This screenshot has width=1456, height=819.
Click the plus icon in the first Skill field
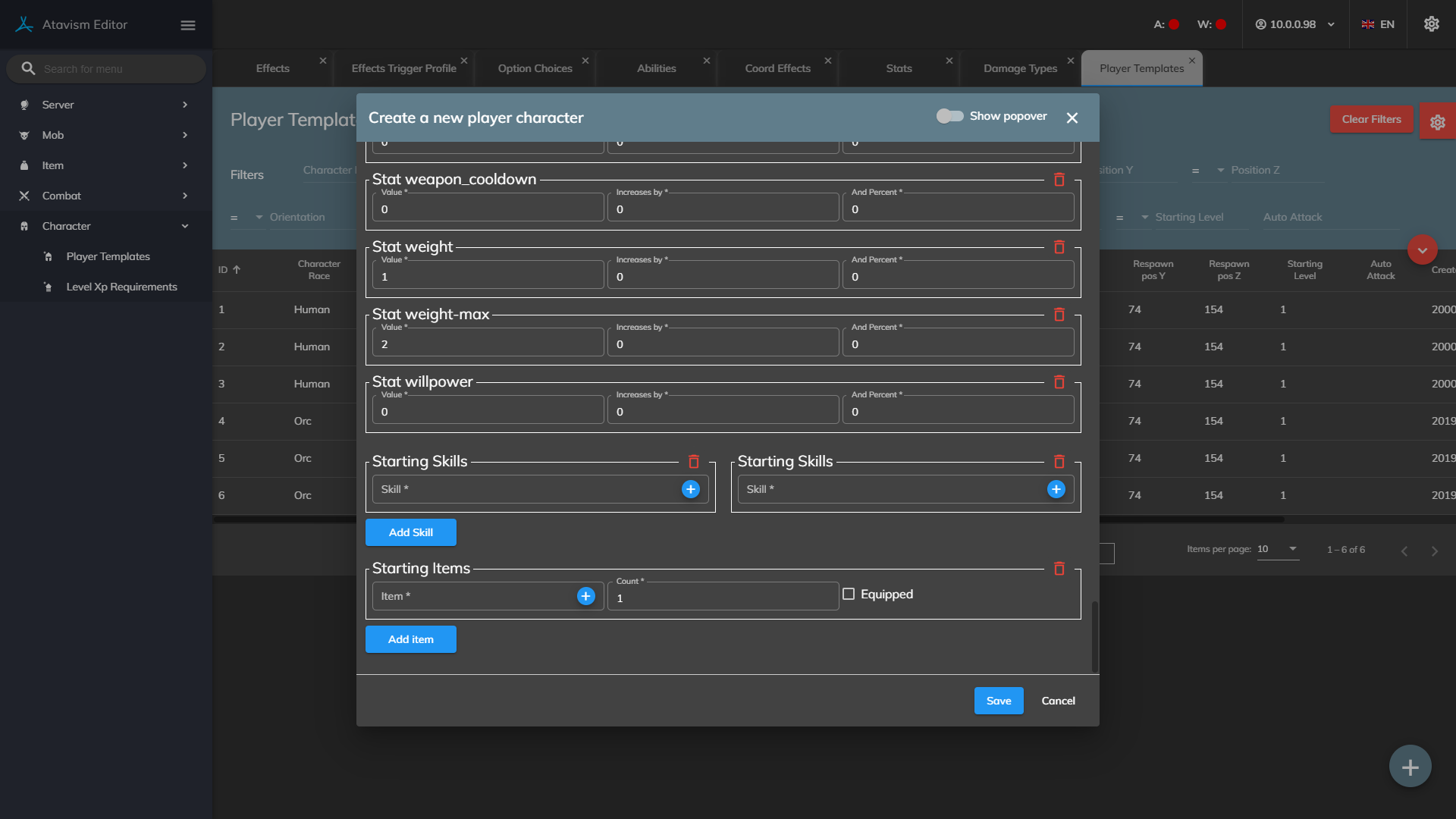[x=690, y=489]
